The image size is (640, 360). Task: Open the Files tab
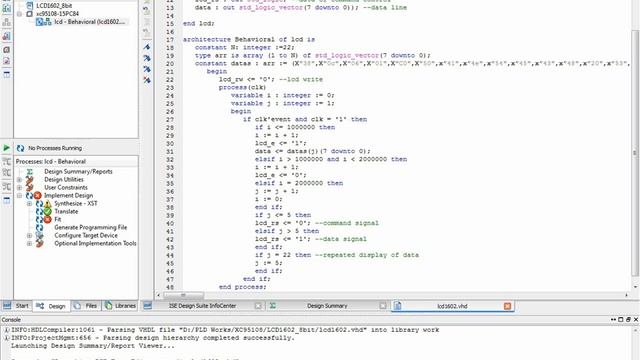(86, 306)
